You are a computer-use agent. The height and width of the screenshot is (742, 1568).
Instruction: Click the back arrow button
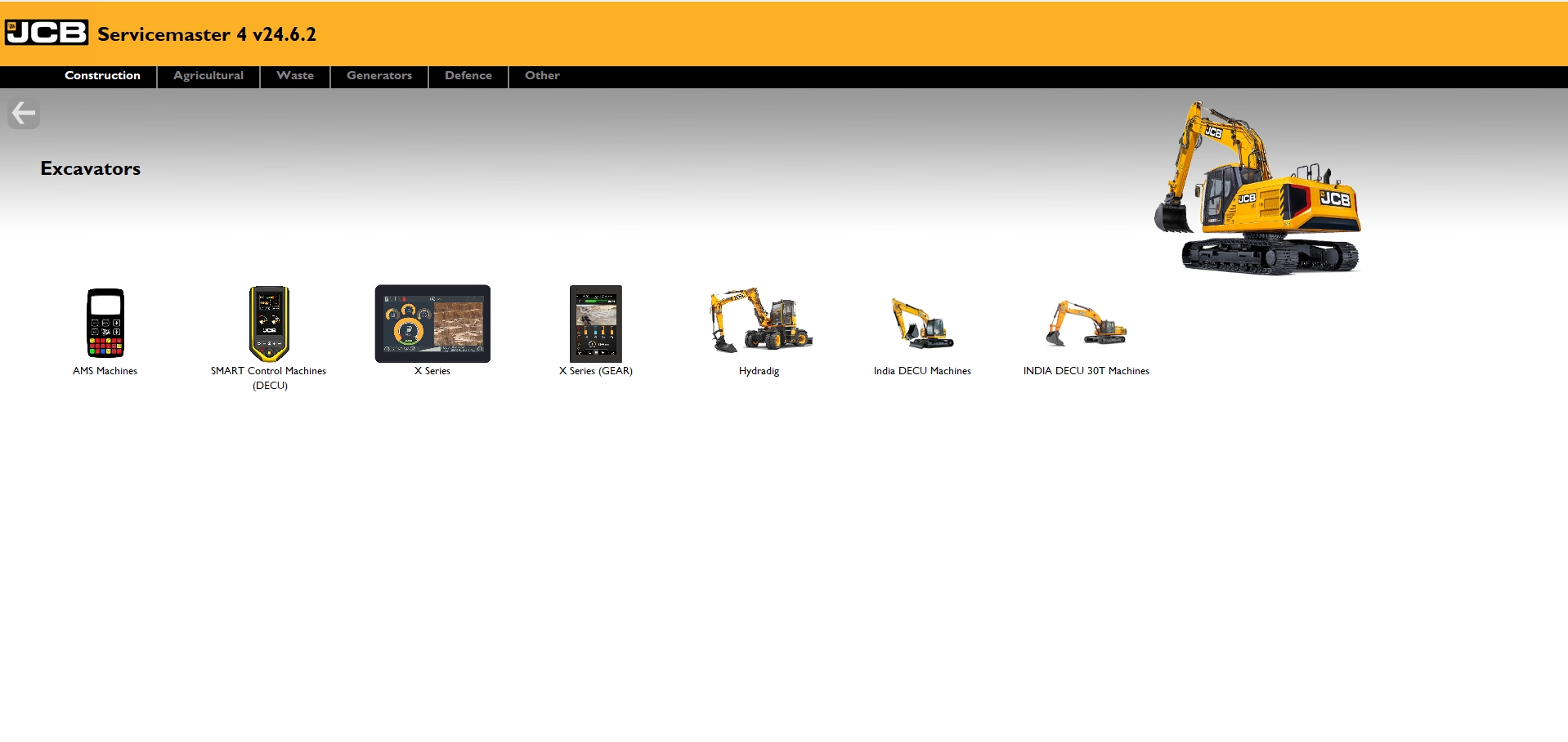click(x=24, y=113)
